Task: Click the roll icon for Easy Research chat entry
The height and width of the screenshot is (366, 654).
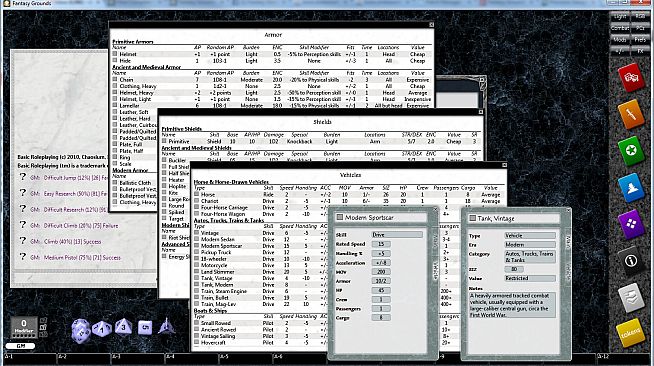Action: (x=23, y=193)
